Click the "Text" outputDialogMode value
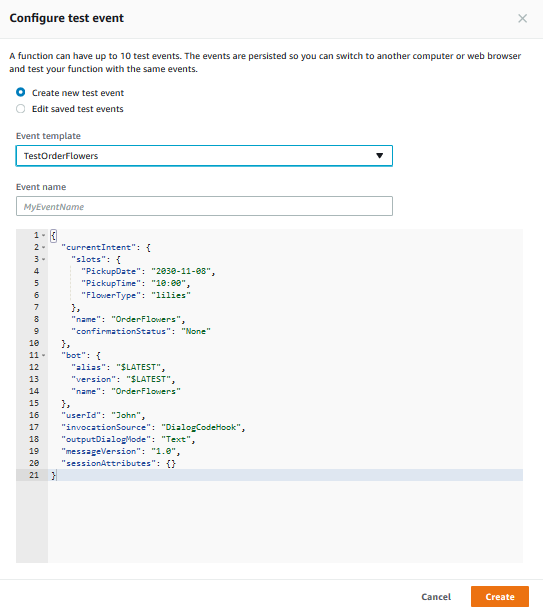 tap(176, 439)
